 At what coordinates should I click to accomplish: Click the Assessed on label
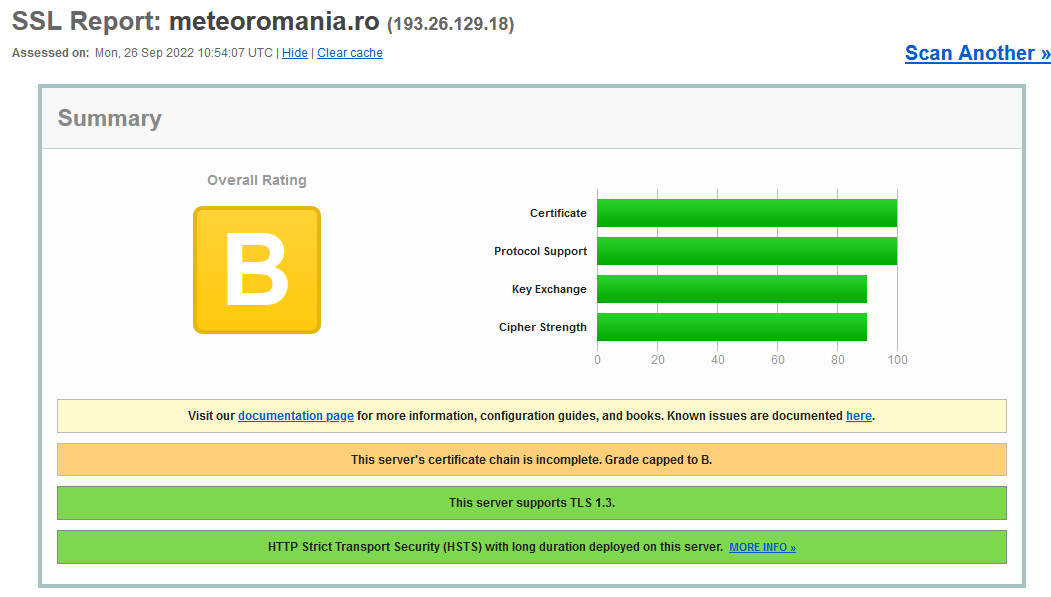50,53
